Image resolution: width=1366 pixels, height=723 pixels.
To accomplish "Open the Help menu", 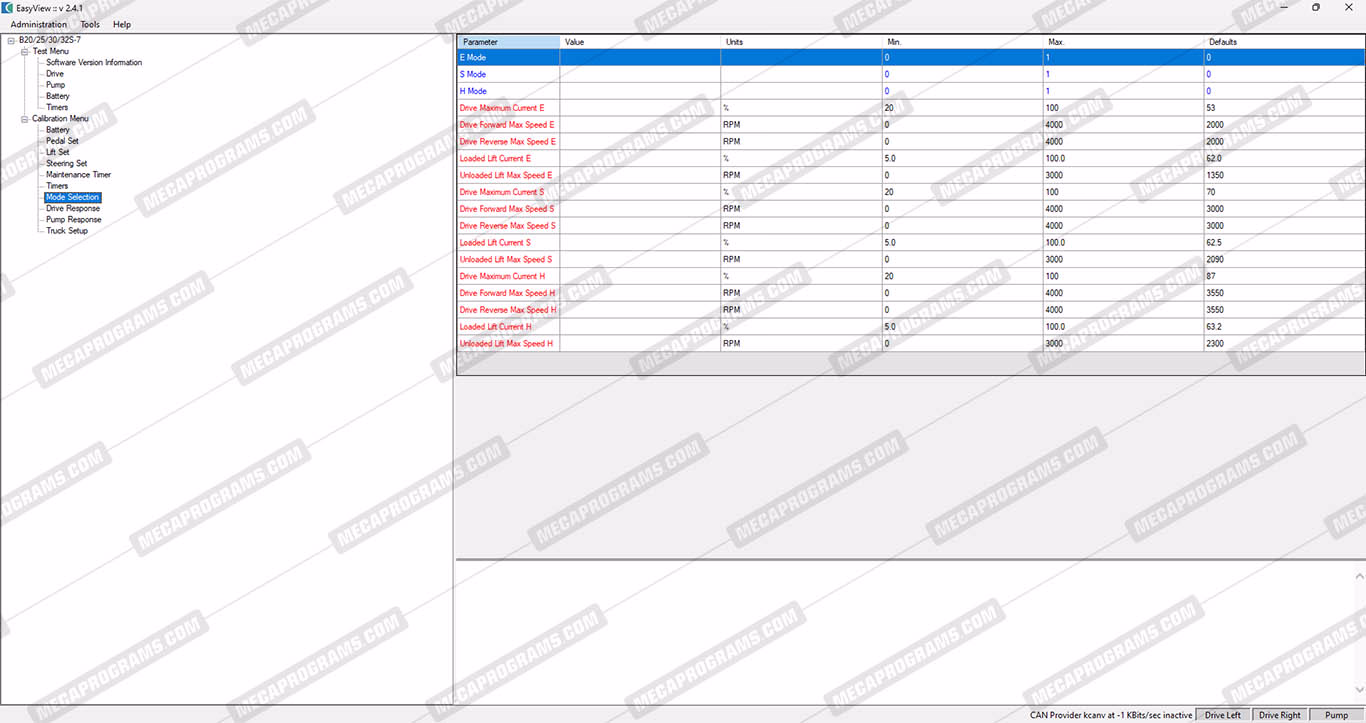I will pos(122,24).
